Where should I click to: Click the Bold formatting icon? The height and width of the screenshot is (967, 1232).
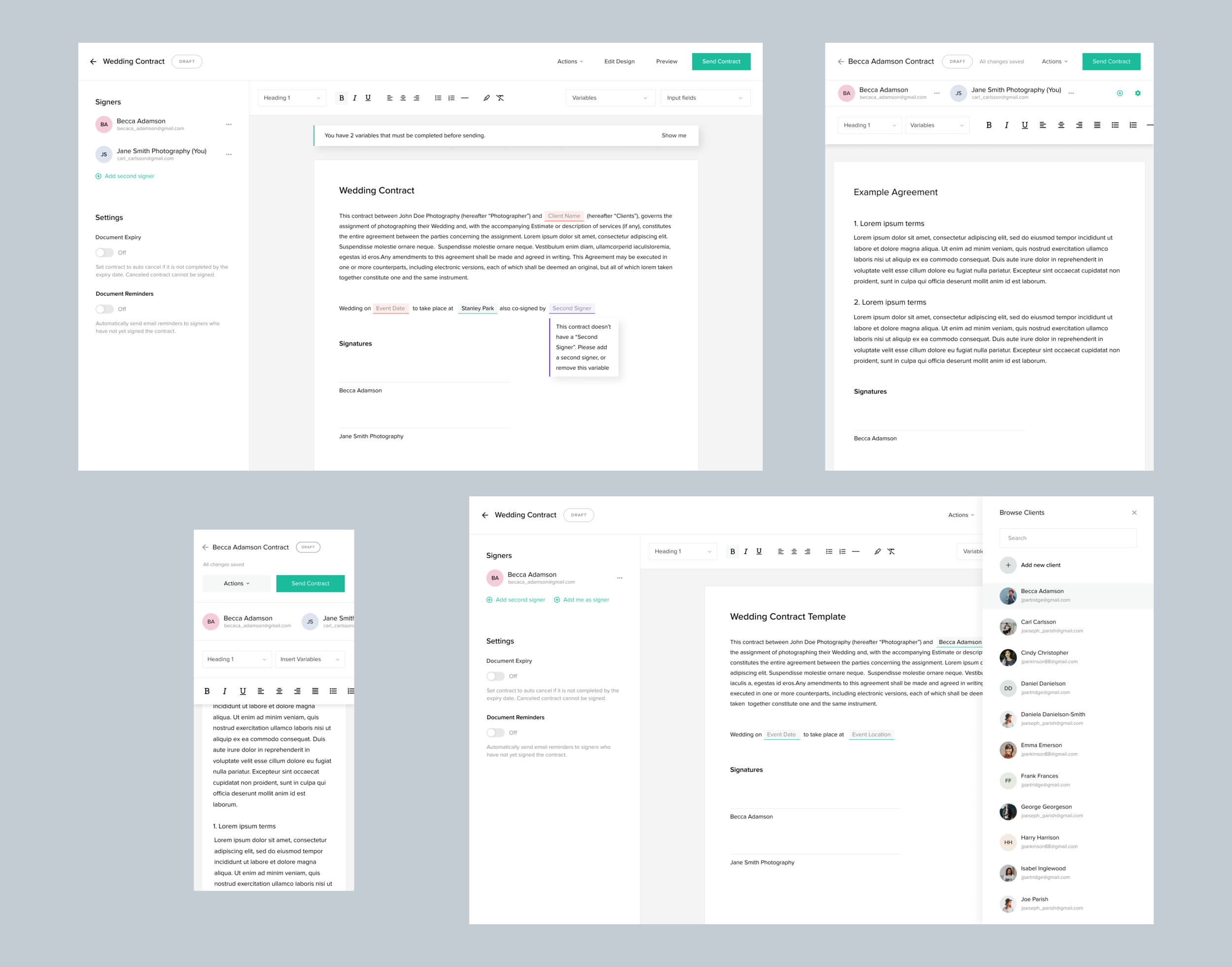coord(342,97)
